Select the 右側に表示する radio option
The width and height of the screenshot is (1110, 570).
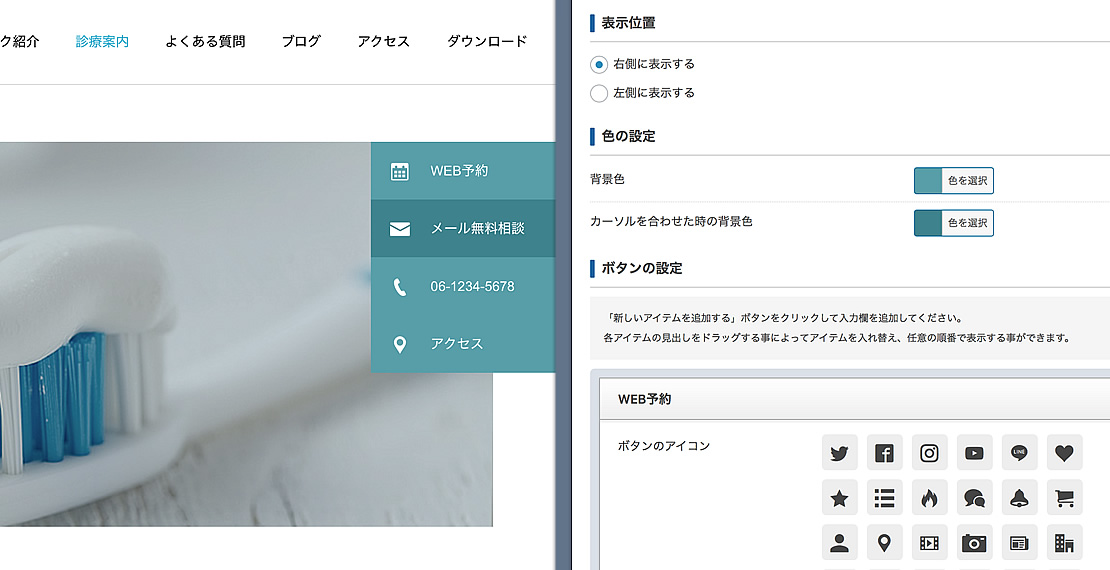pyautogui.click(x=599, y=64)
